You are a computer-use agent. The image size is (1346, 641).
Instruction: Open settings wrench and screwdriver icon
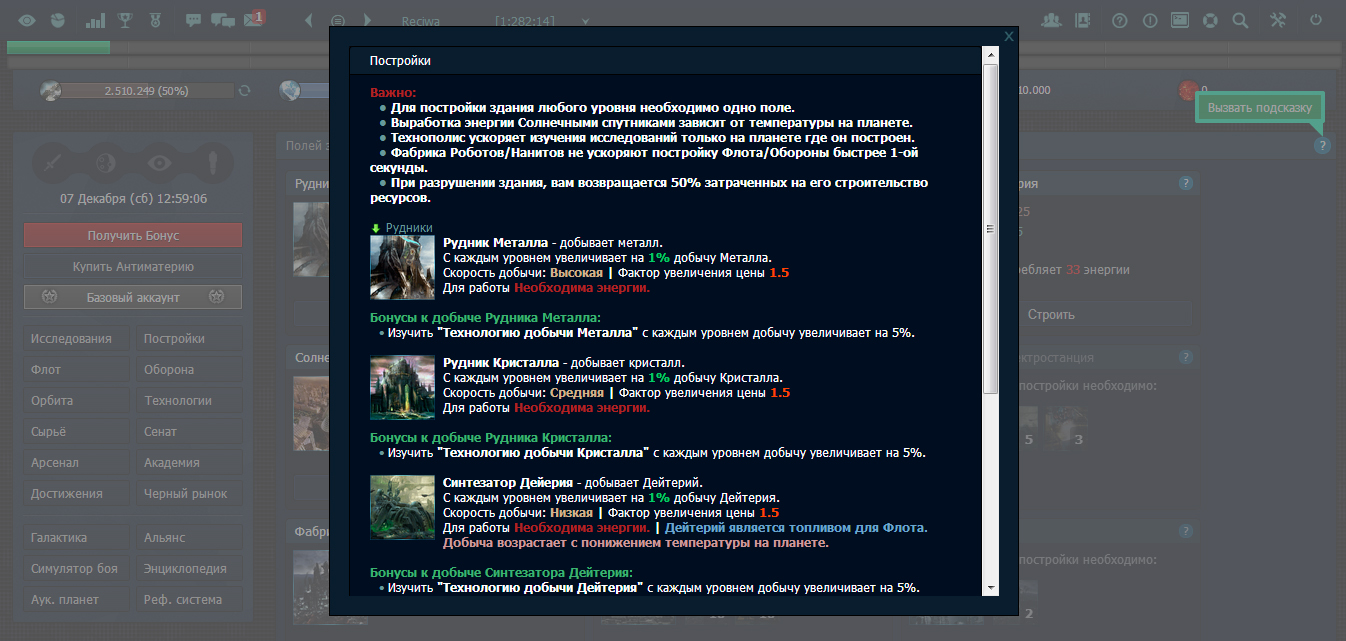coord(1279,20)
